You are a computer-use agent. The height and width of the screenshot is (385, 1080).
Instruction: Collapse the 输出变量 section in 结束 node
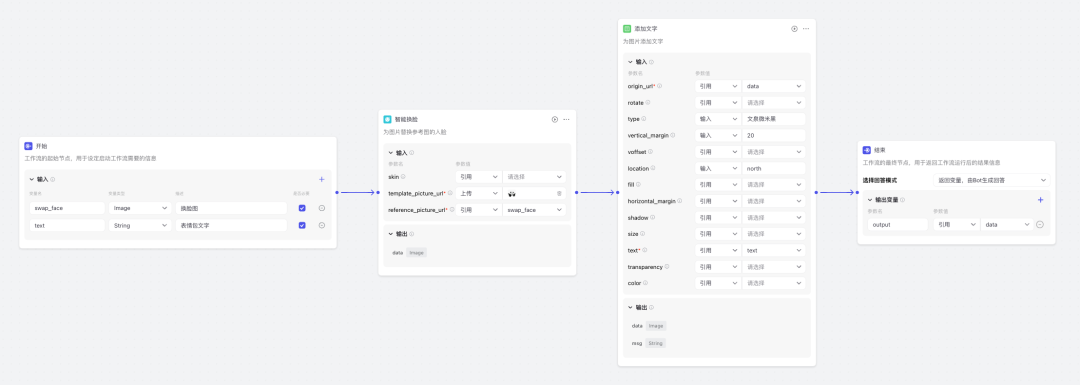870,200
